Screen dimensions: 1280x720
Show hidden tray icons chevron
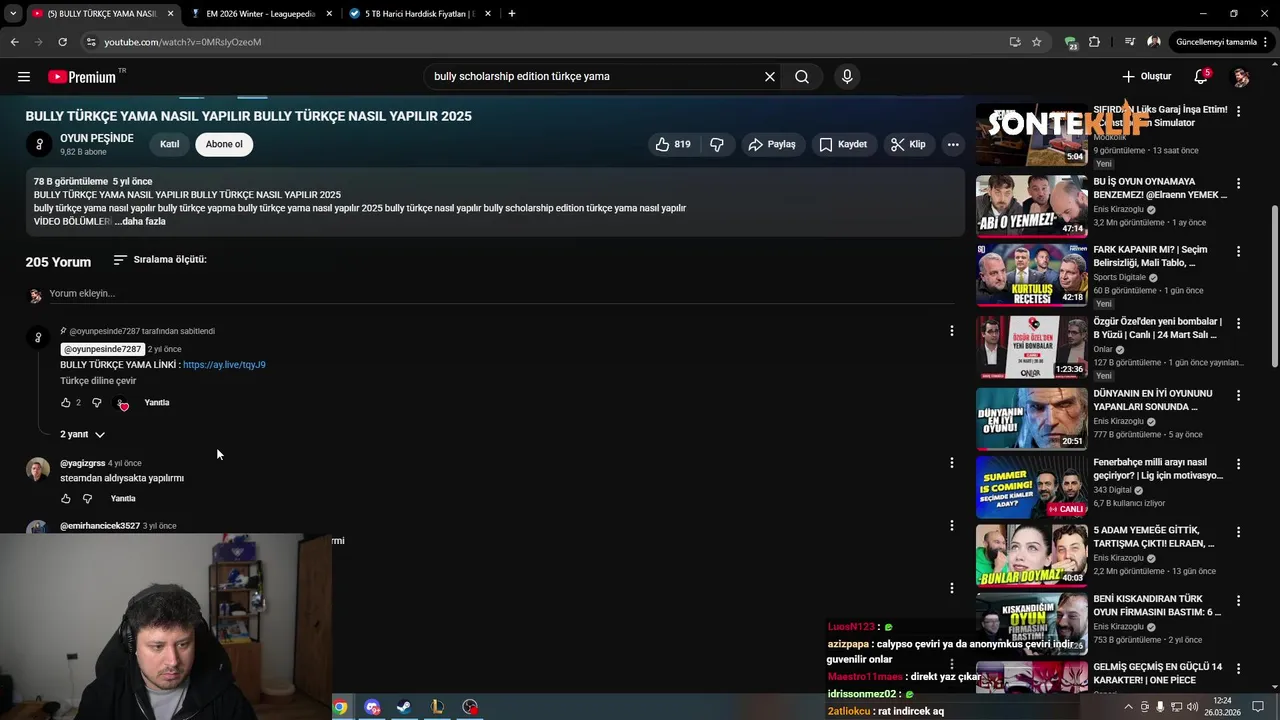click(1129, 707)
